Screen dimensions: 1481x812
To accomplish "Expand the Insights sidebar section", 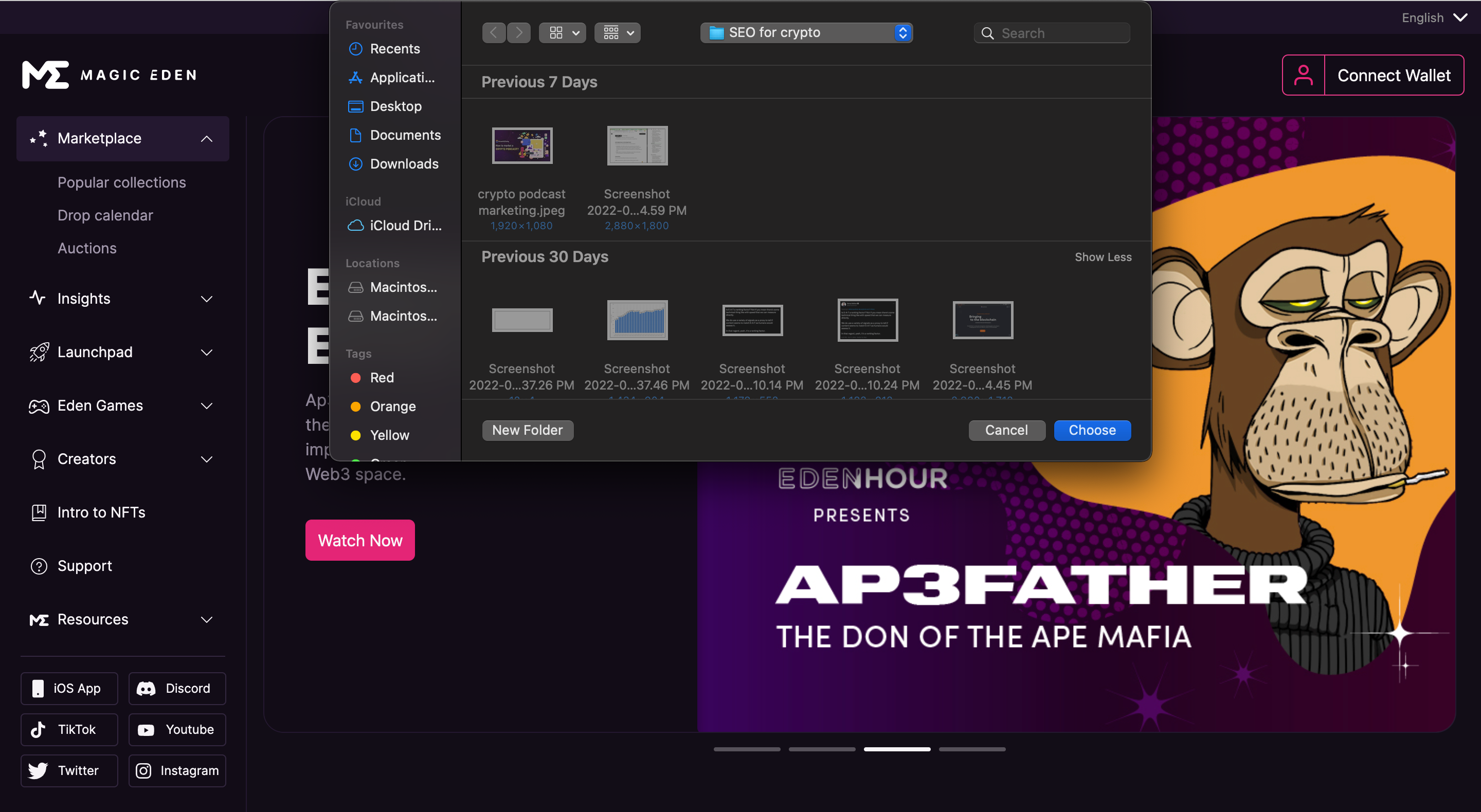I will 206,299.
